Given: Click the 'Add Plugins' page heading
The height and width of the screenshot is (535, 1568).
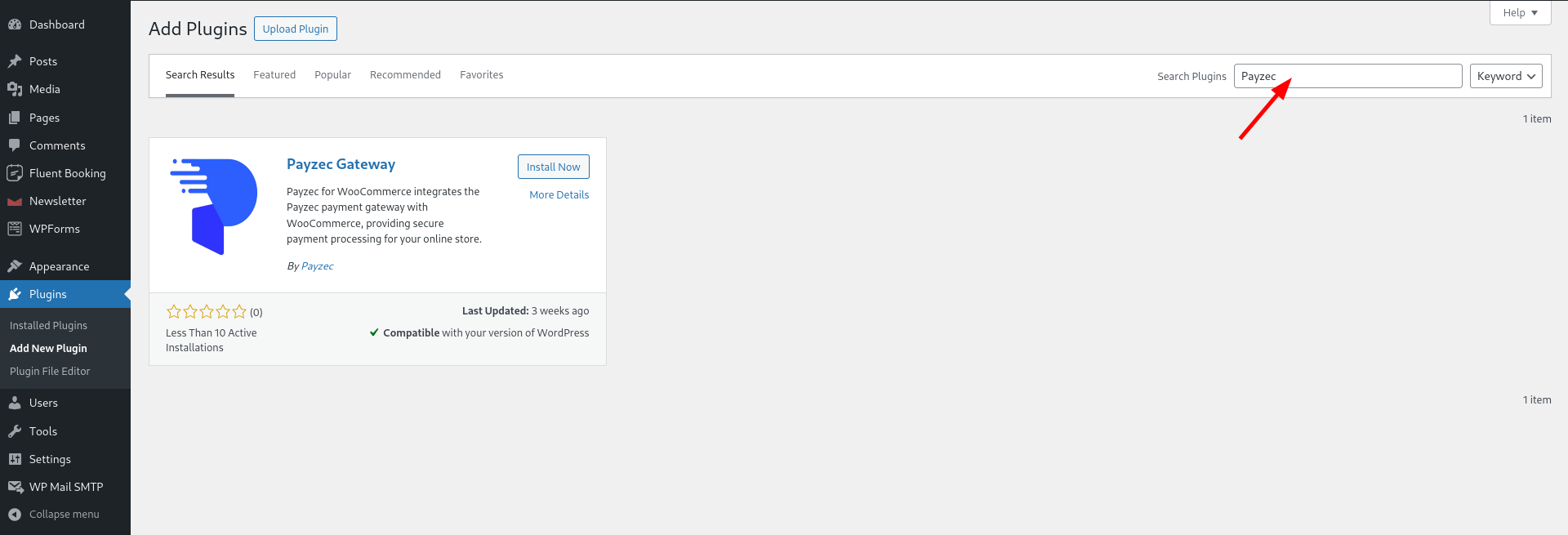Looking at the screenshot, I should [x=198, y=29].
